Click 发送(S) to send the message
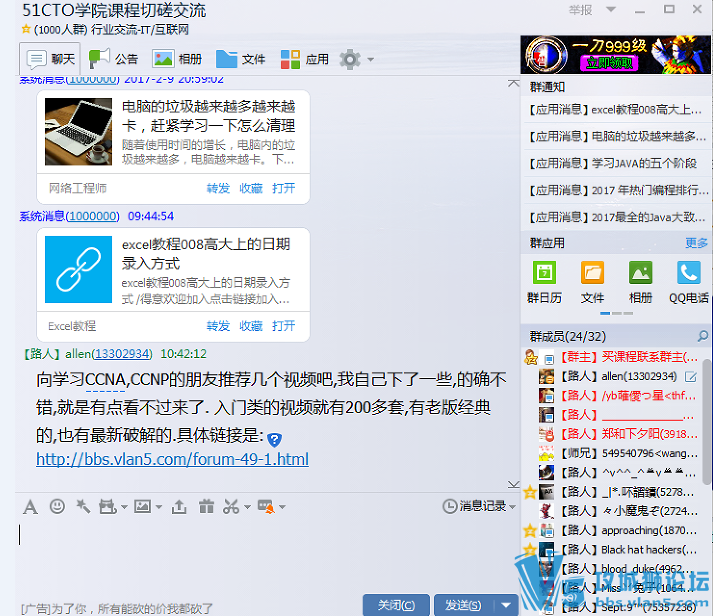 pos(463,605)
